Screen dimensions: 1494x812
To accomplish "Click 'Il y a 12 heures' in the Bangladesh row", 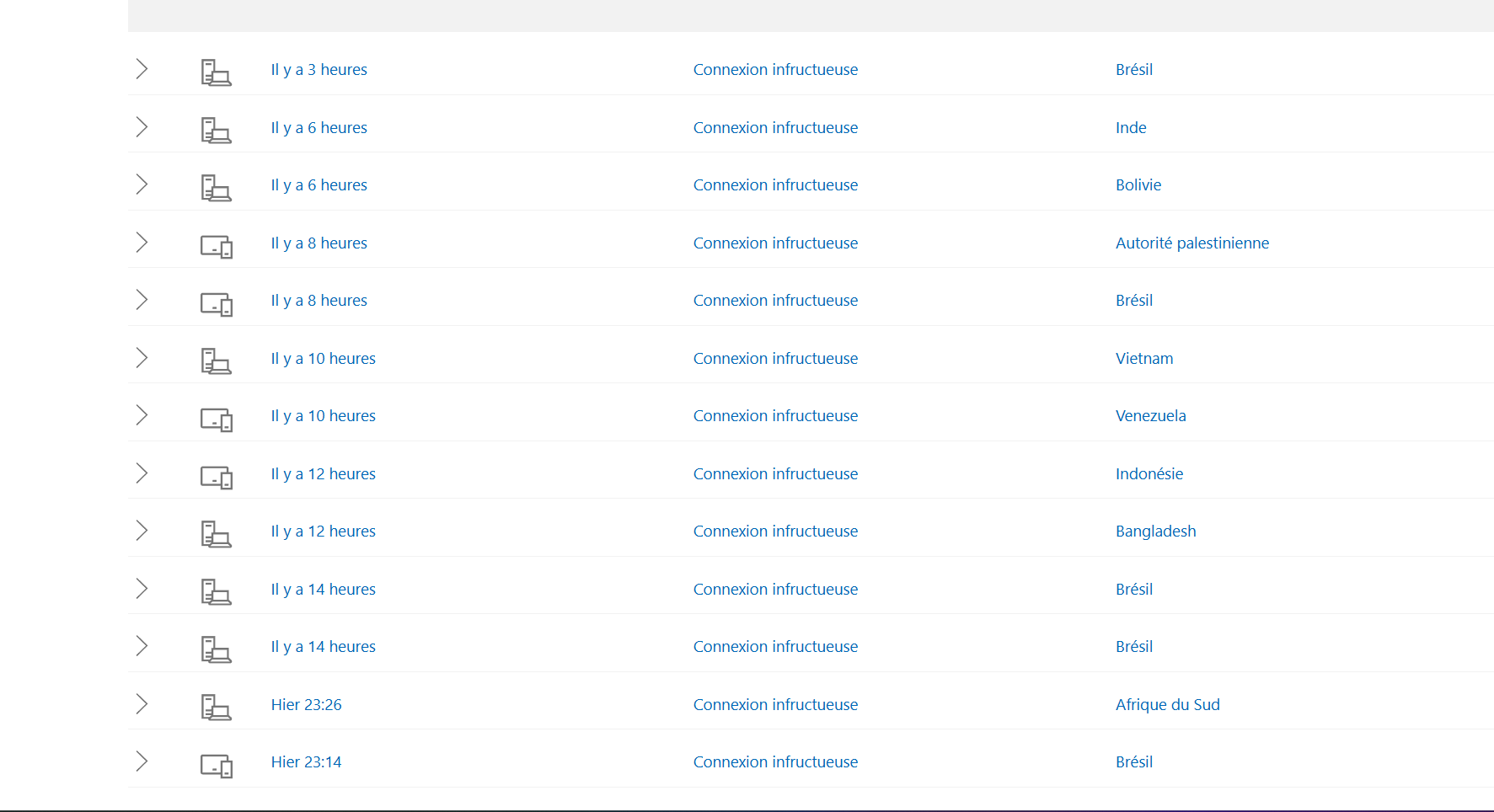I will click(x=324, y=532).
